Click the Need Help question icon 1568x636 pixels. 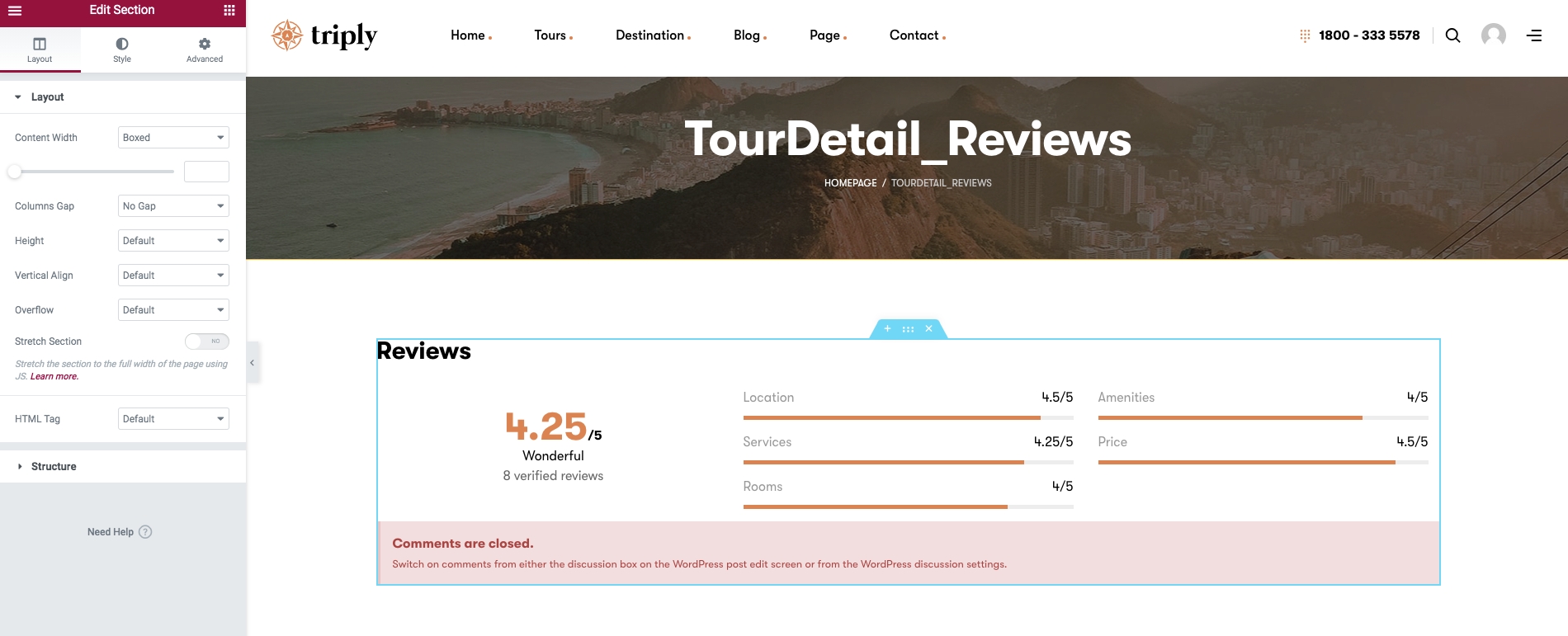coord(145,532)
